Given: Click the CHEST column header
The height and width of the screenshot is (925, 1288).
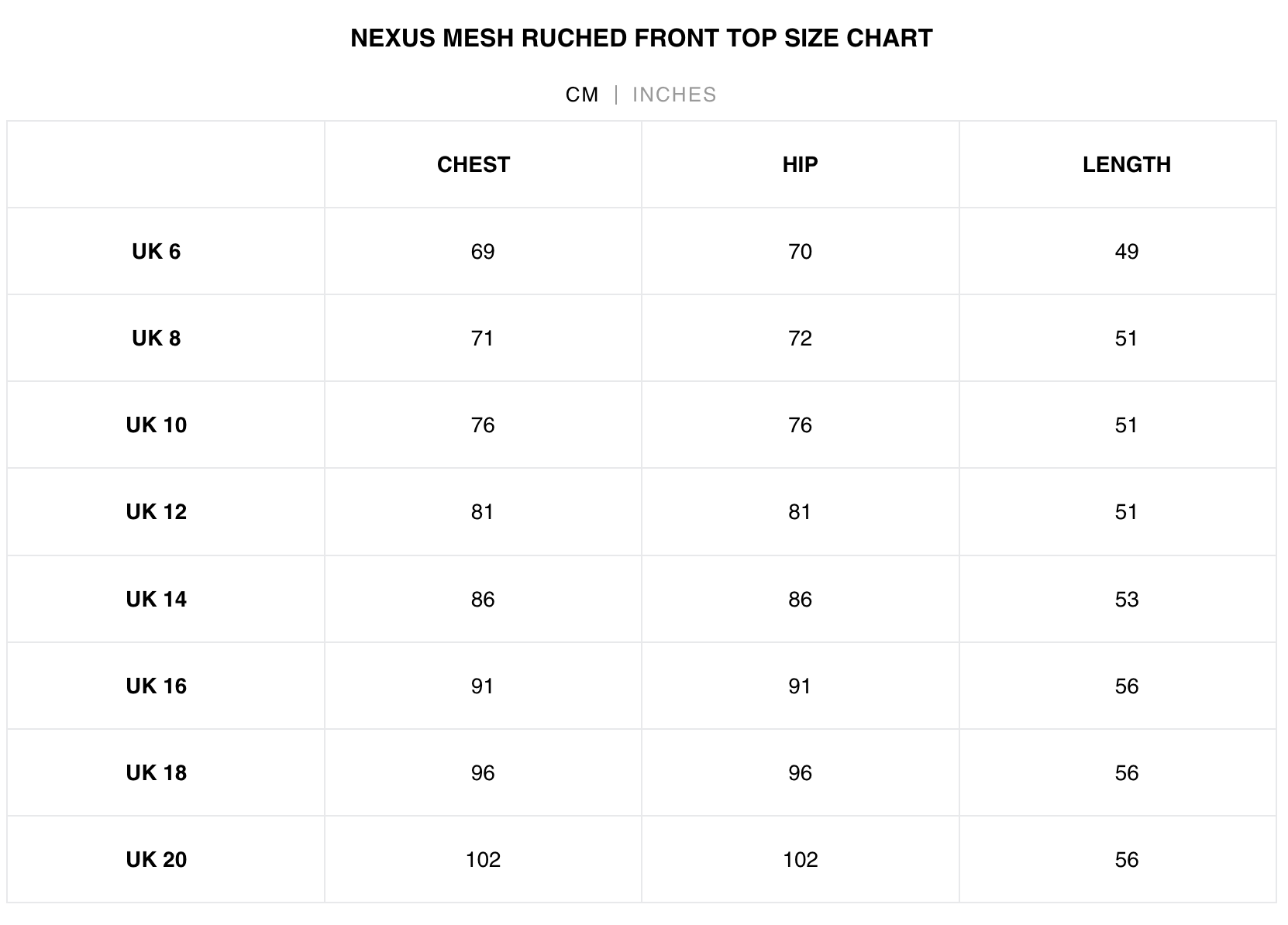Looking at the screenshot, I should point(474,164).
